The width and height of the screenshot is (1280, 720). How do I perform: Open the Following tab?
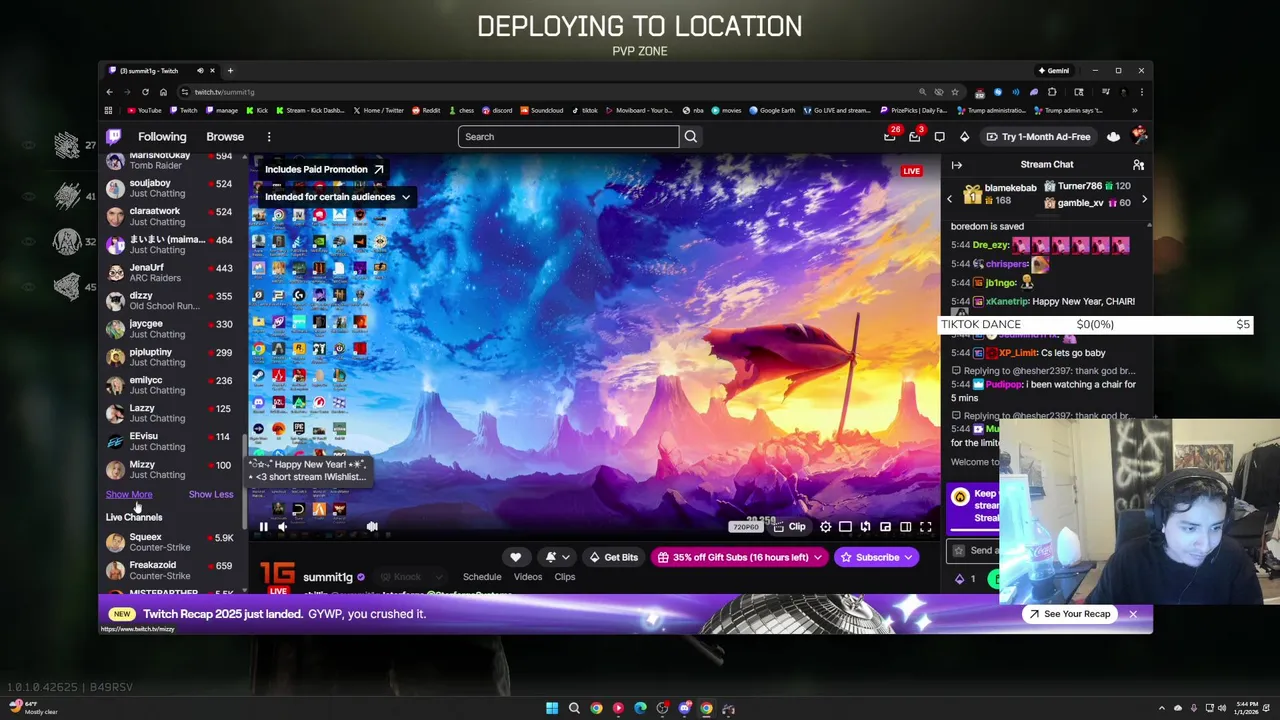point(162,137)
